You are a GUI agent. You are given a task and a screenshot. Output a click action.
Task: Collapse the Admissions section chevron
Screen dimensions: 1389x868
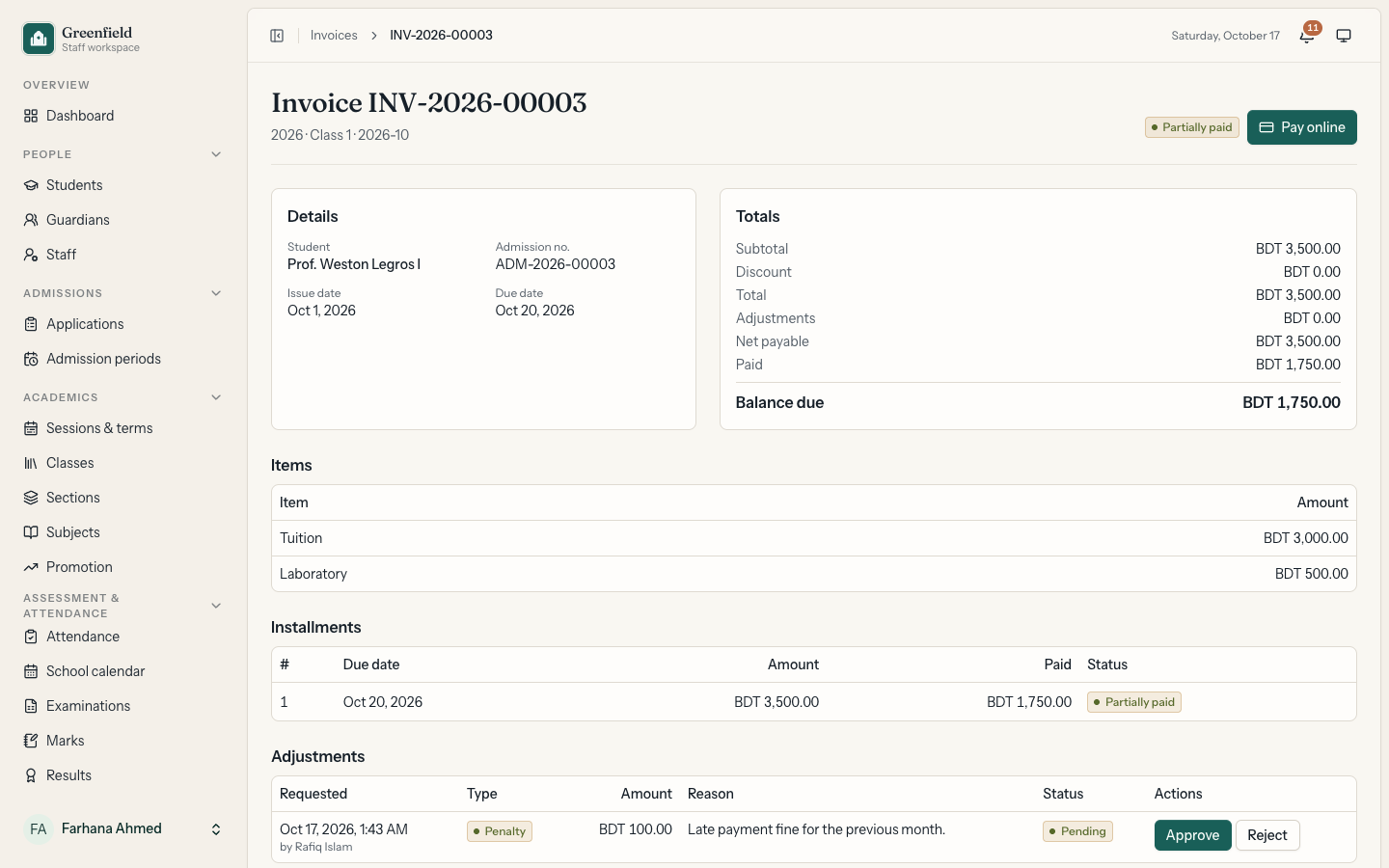tap(216, 293)
